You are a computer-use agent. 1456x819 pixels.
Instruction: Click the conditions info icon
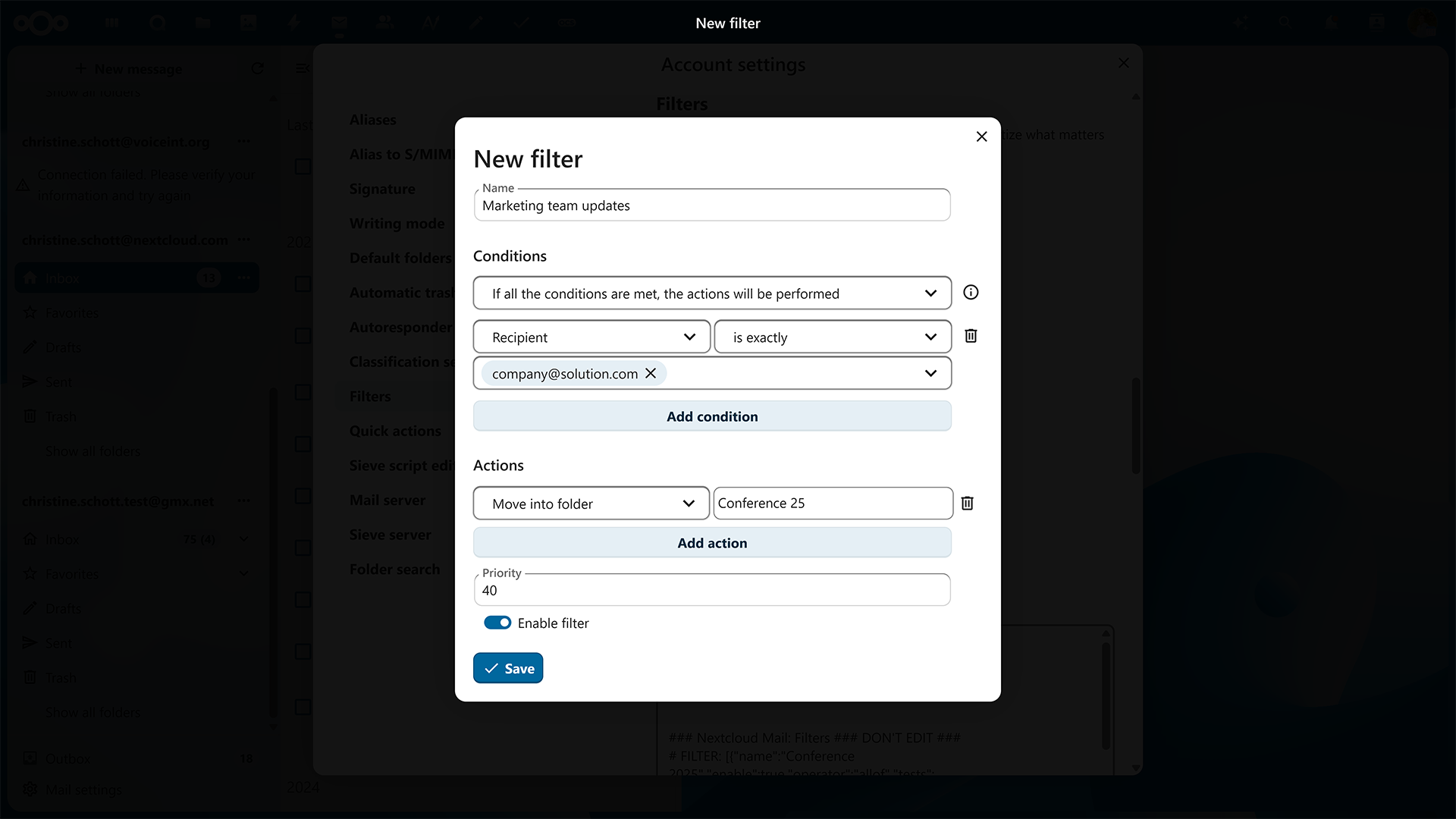(x=971, y=293)
